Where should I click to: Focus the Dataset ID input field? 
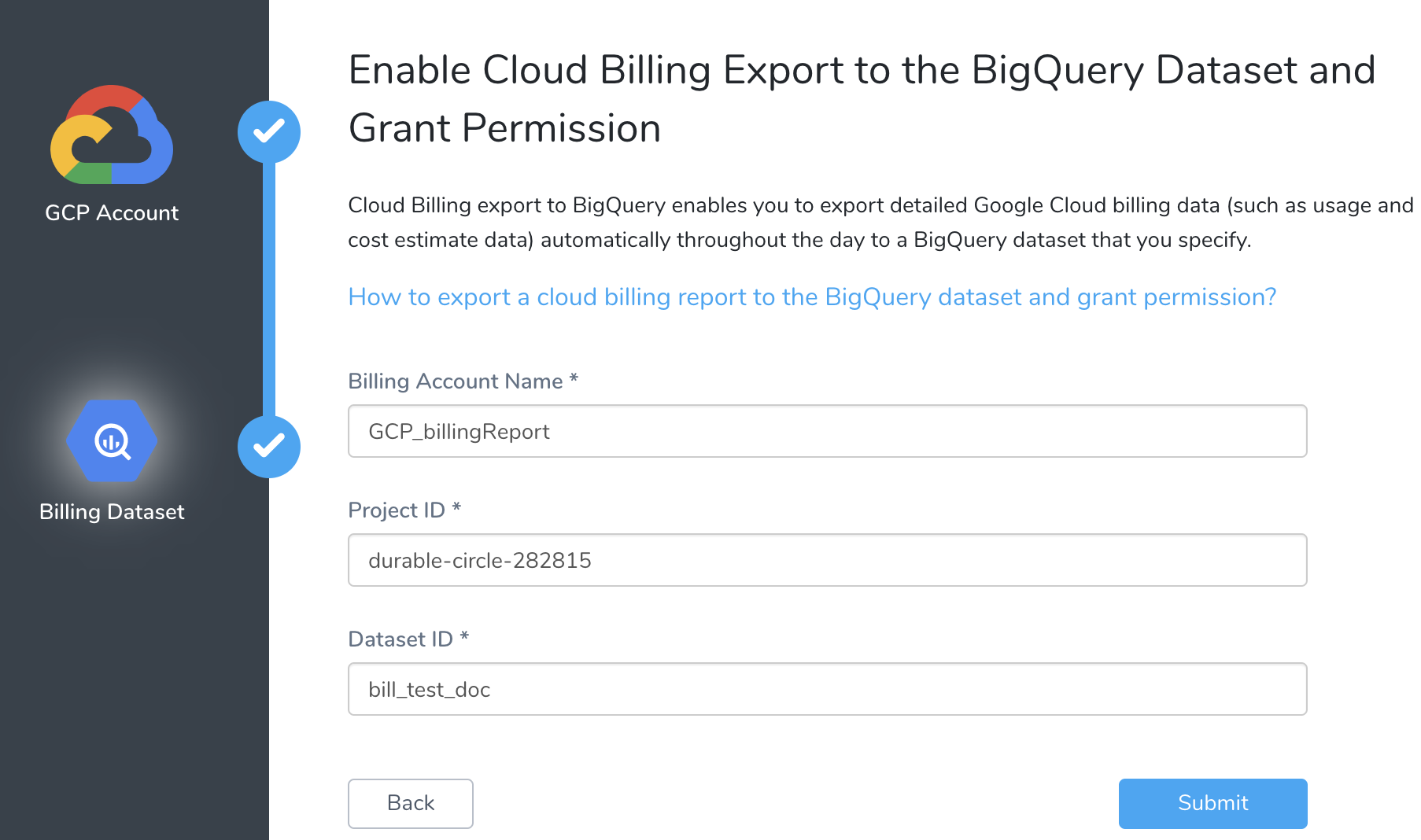(827, 689)
